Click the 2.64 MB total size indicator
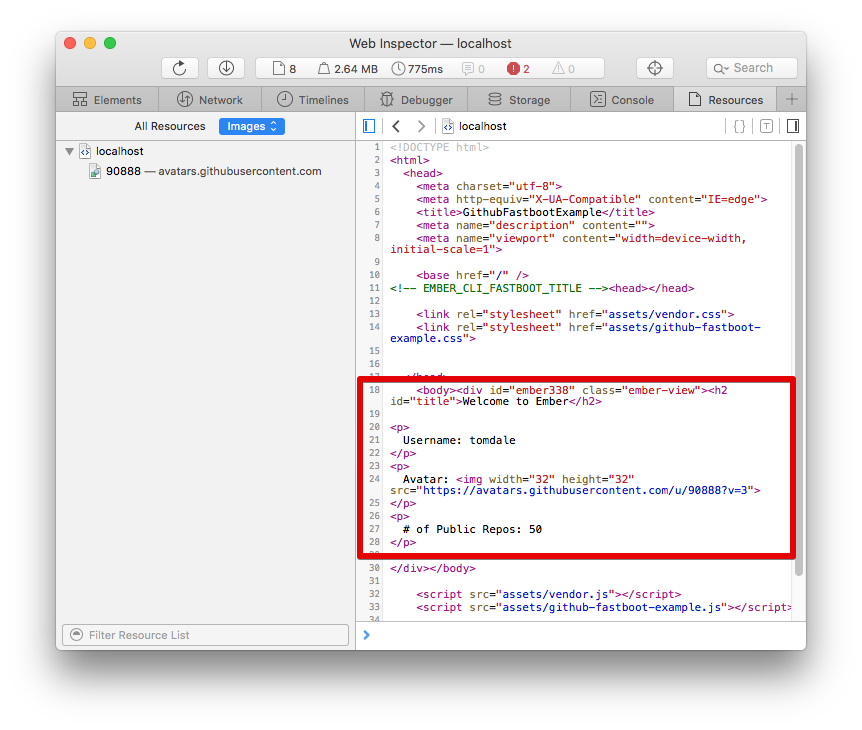 (348, 69)
